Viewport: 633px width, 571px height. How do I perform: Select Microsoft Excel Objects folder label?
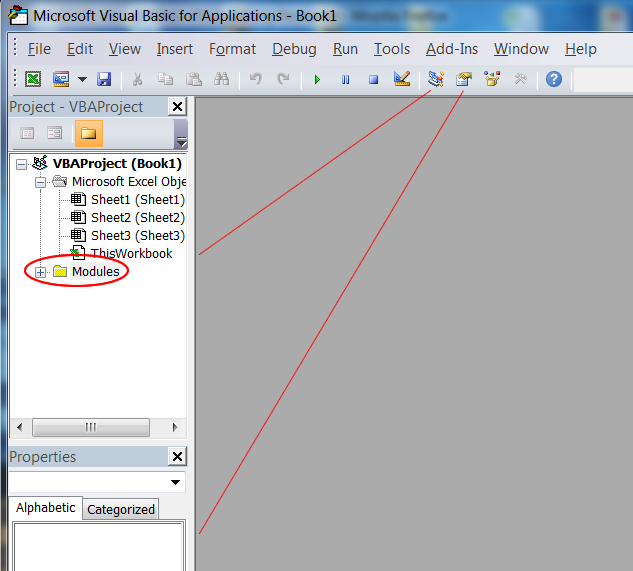pos(129,182)
